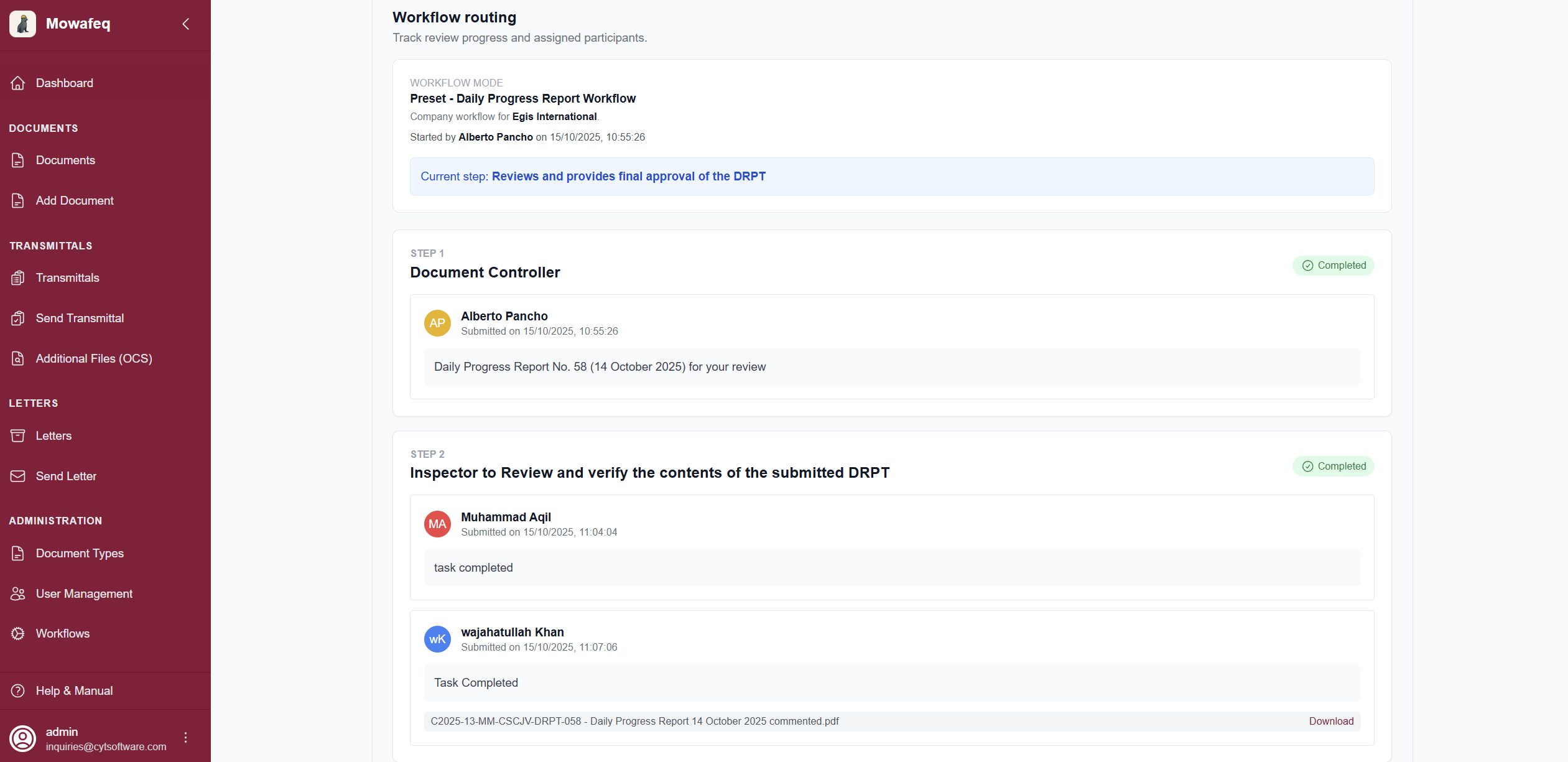Navigate to User Management from sidebar

click(17, 593)
